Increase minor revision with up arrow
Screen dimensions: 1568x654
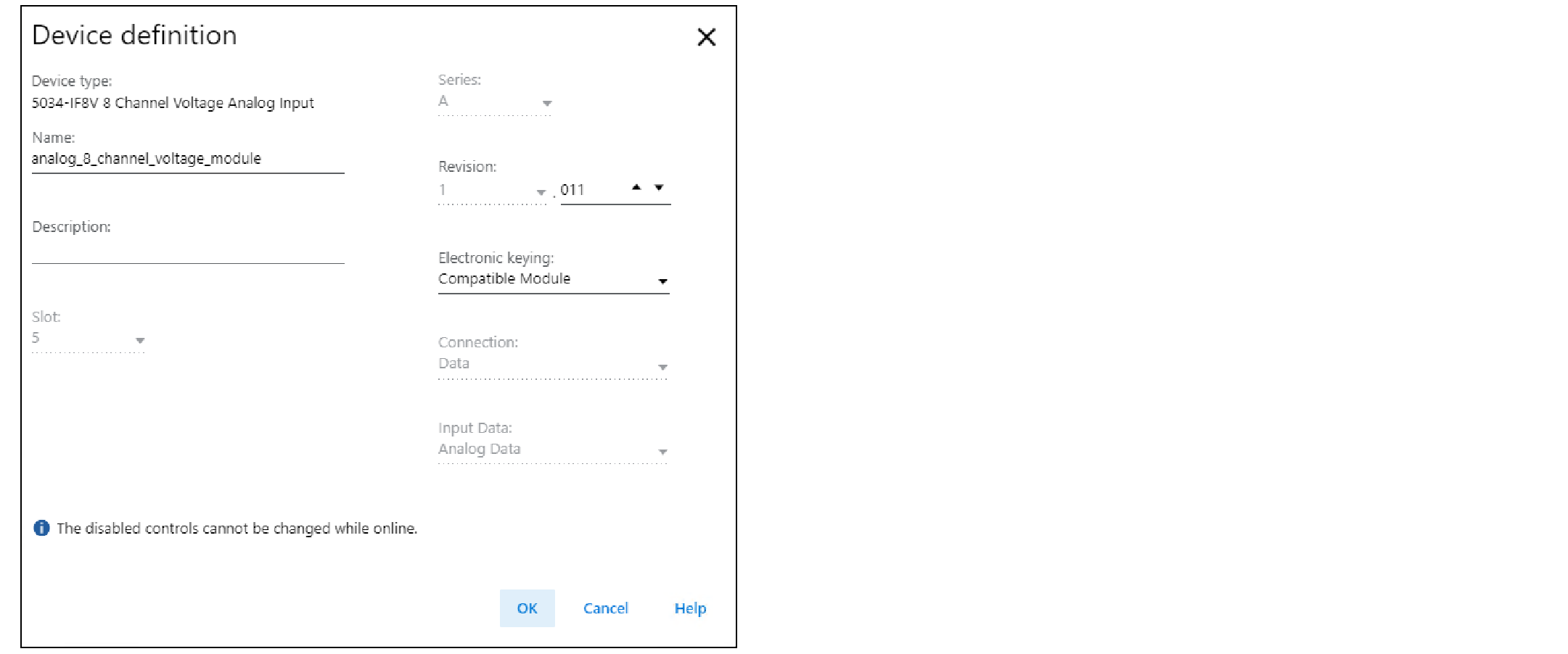[636, 187]
